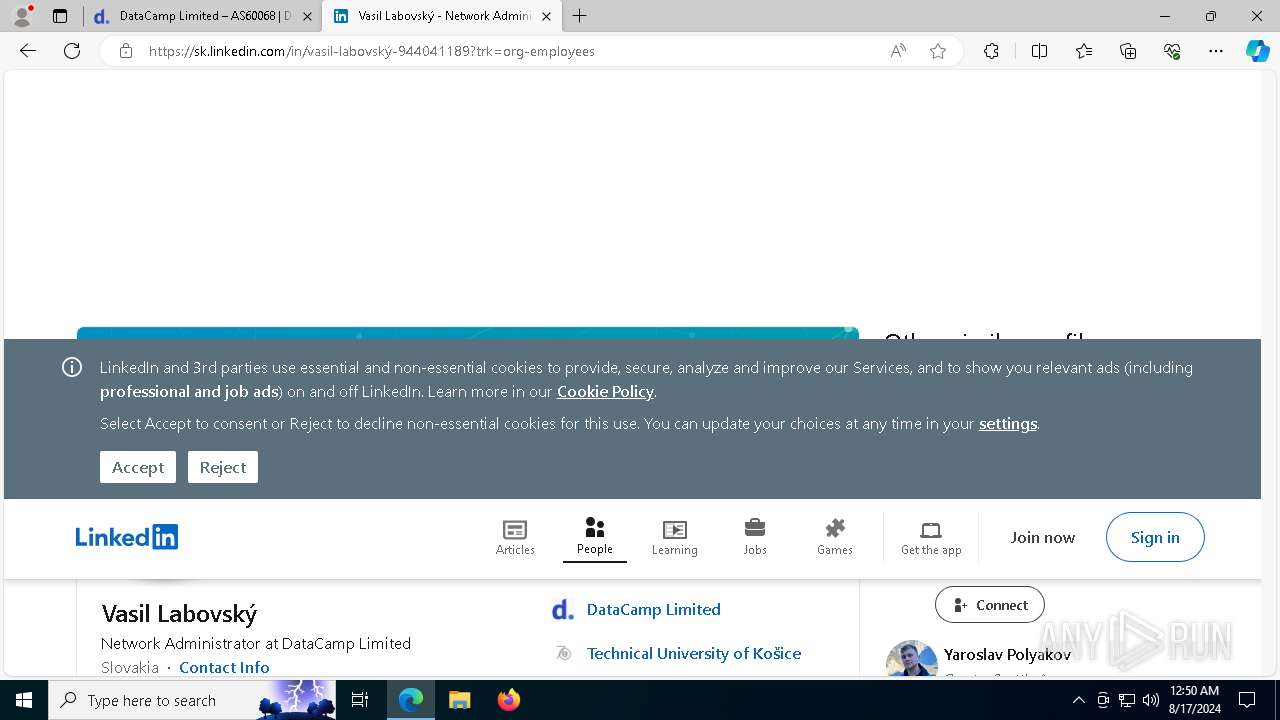Viewport: 1280px width, 720px height.
Task: Open the network icon in system tray
Action: click(1127, 700)
